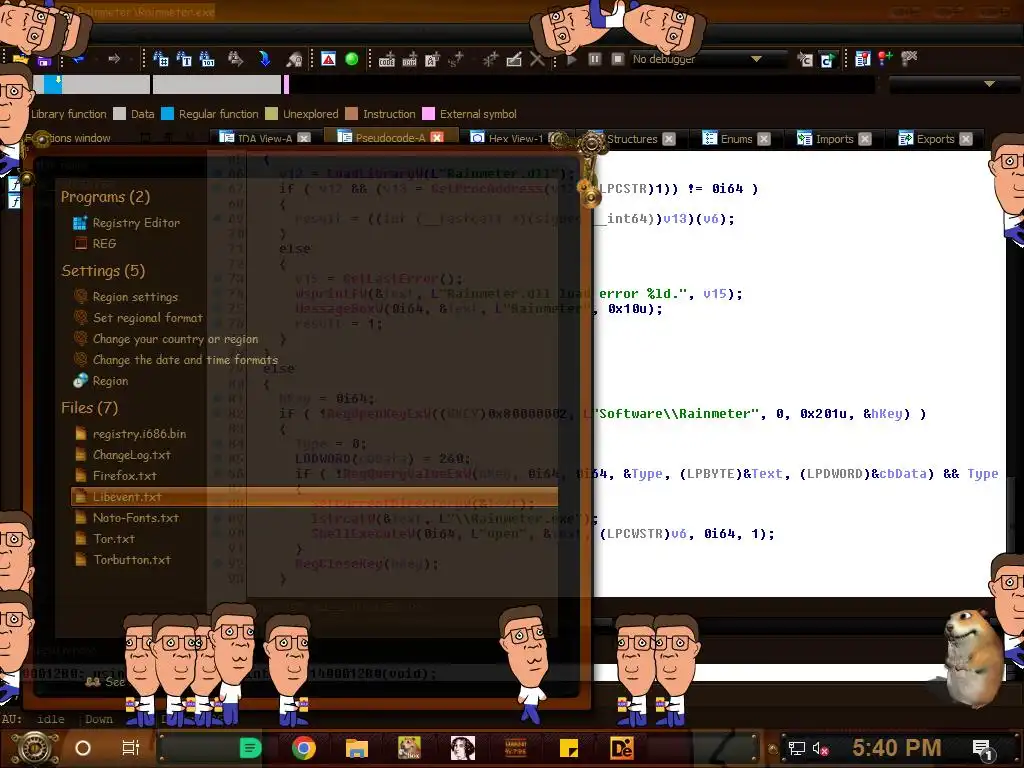
Task: Open Google Chrome from the taskbar
Action: point(304,748)
